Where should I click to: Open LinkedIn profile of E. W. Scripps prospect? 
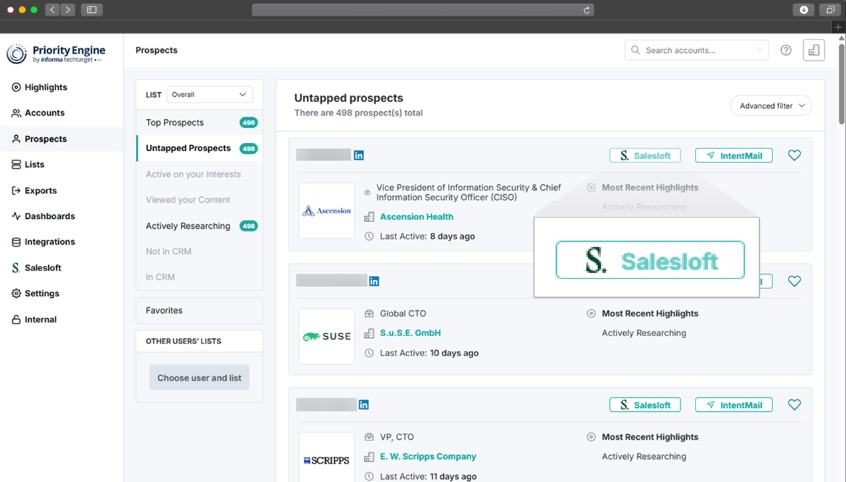pos(364,405)
